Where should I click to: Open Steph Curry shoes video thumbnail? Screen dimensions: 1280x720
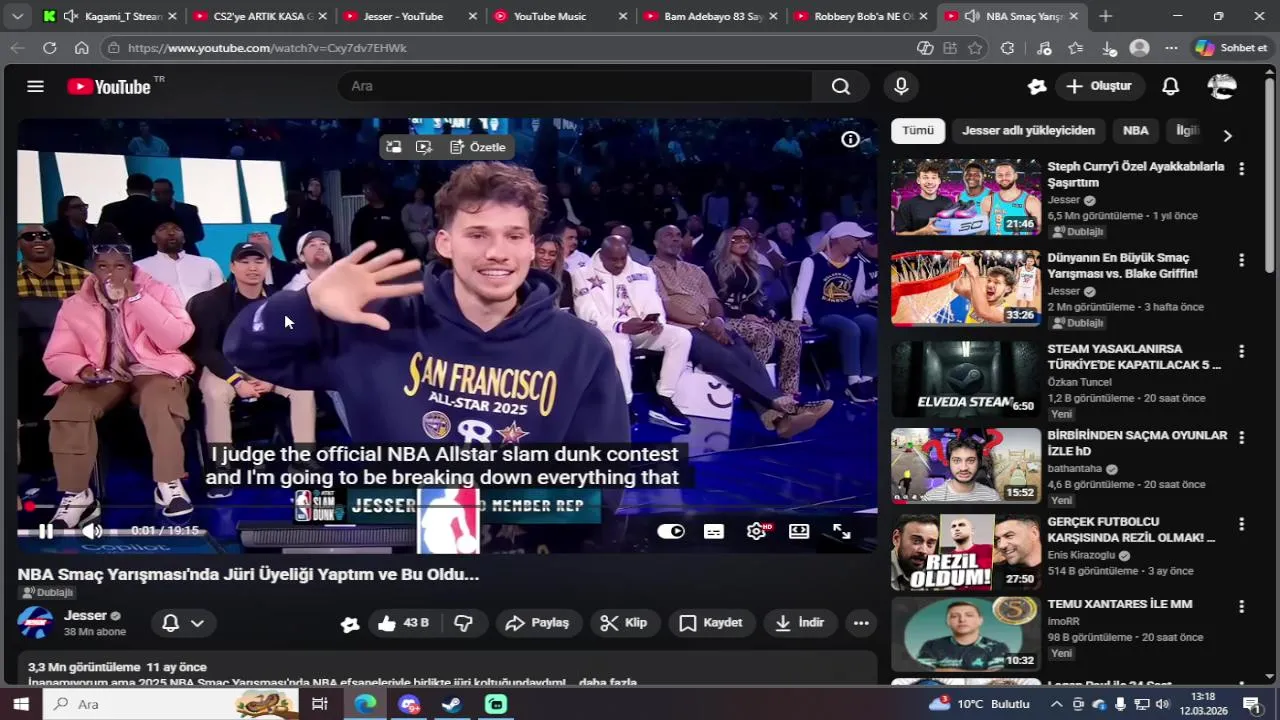(x=966, y=197)
